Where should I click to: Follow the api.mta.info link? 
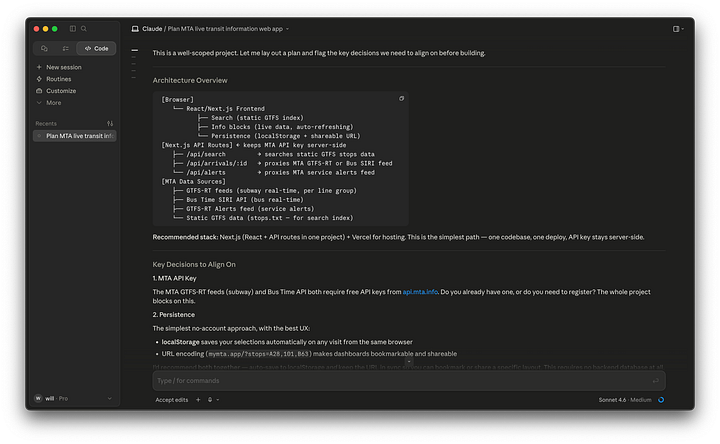tap(420, 292)
